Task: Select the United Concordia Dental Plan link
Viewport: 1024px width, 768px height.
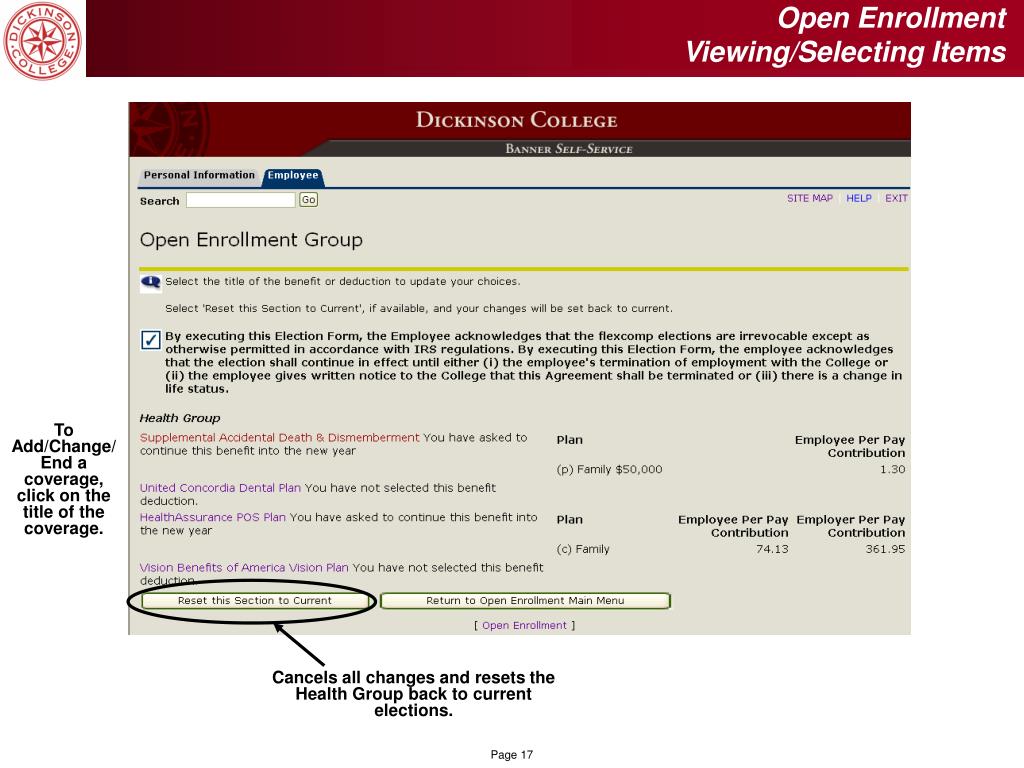Action: (x=220, y=488)
